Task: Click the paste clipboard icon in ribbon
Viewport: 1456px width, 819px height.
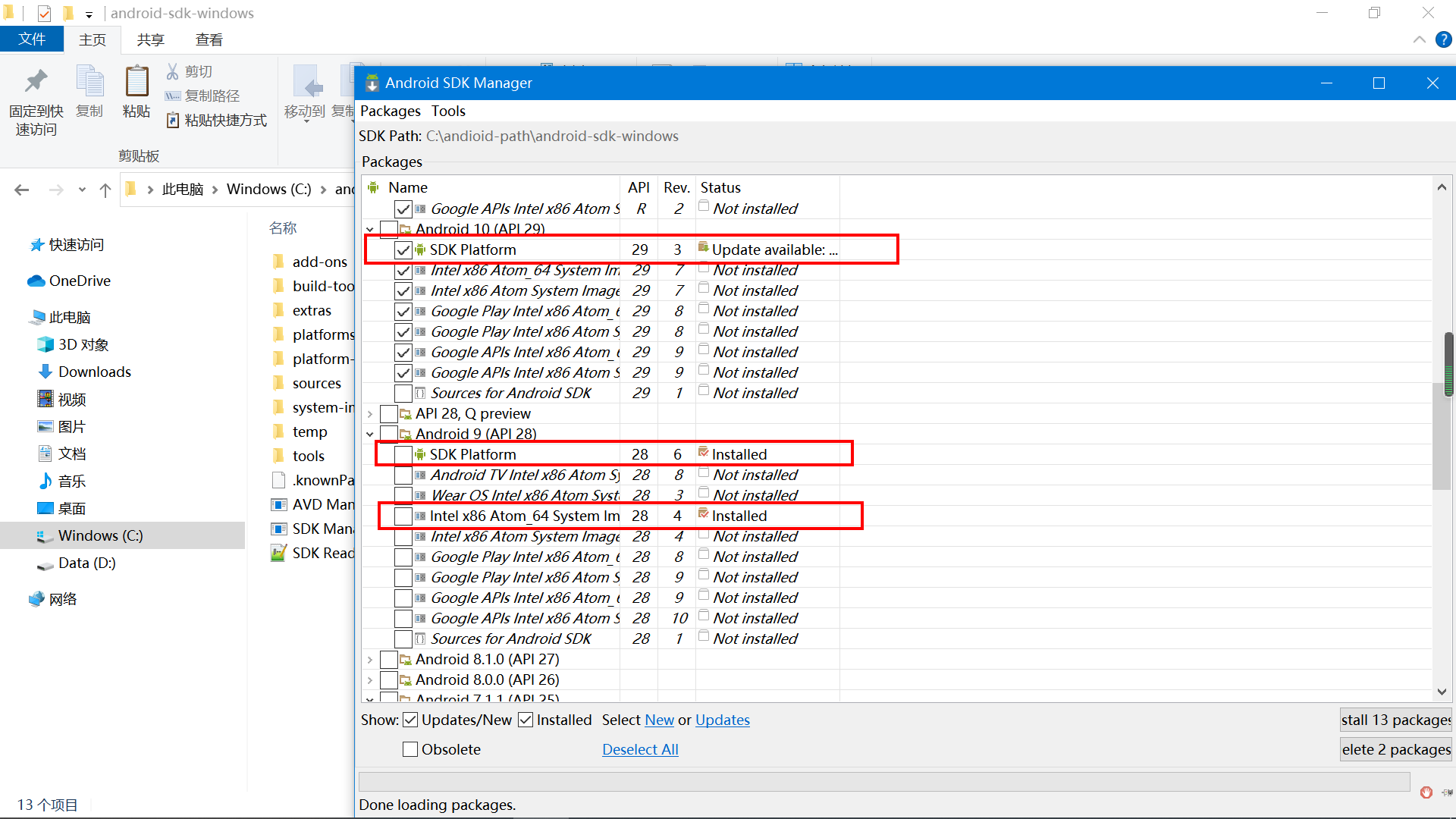Action: (x=136, y=82)
